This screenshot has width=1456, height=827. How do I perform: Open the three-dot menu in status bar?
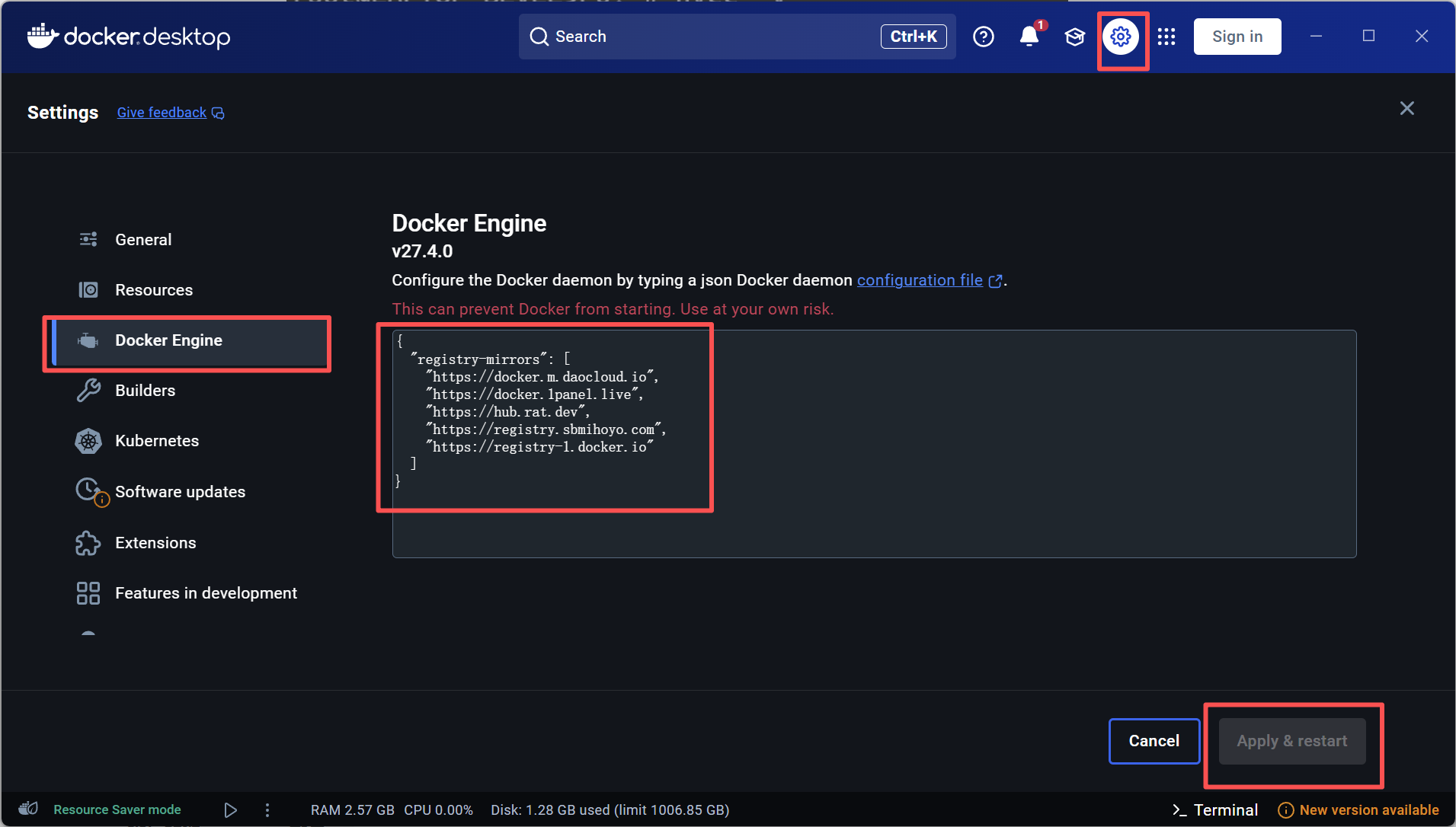point(267,810)
